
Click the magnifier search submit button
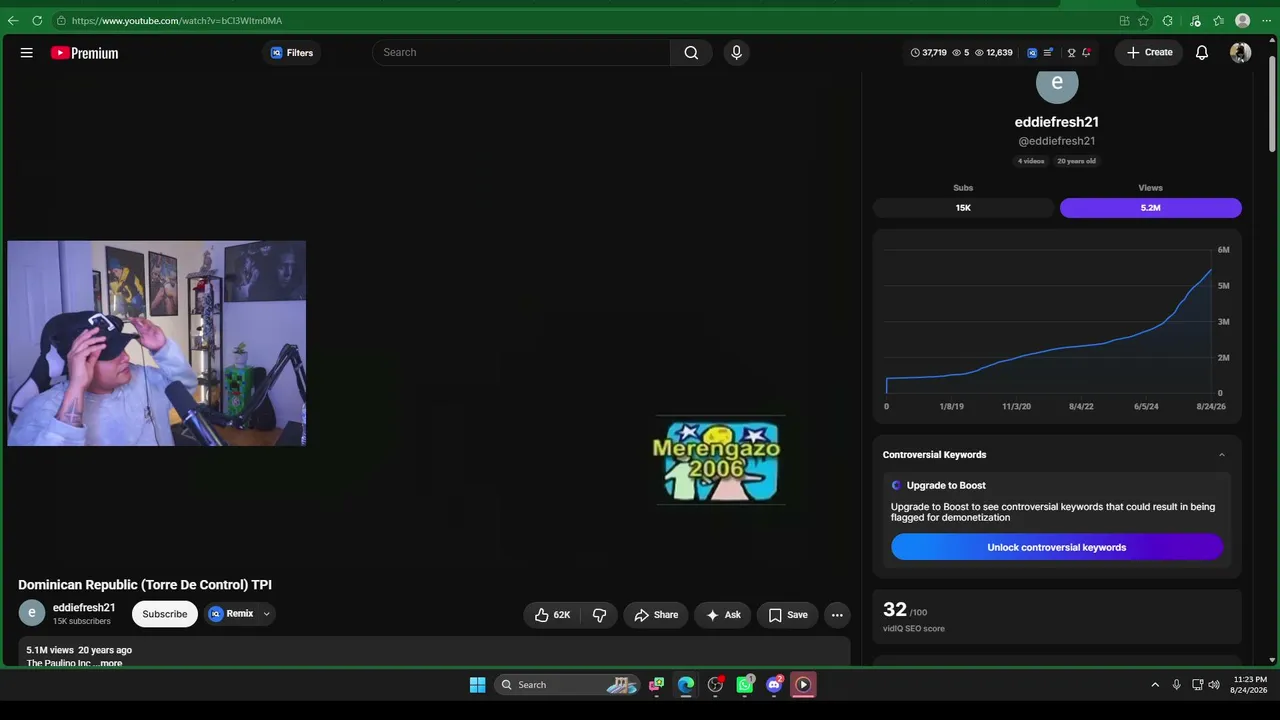tap(691, 53)
